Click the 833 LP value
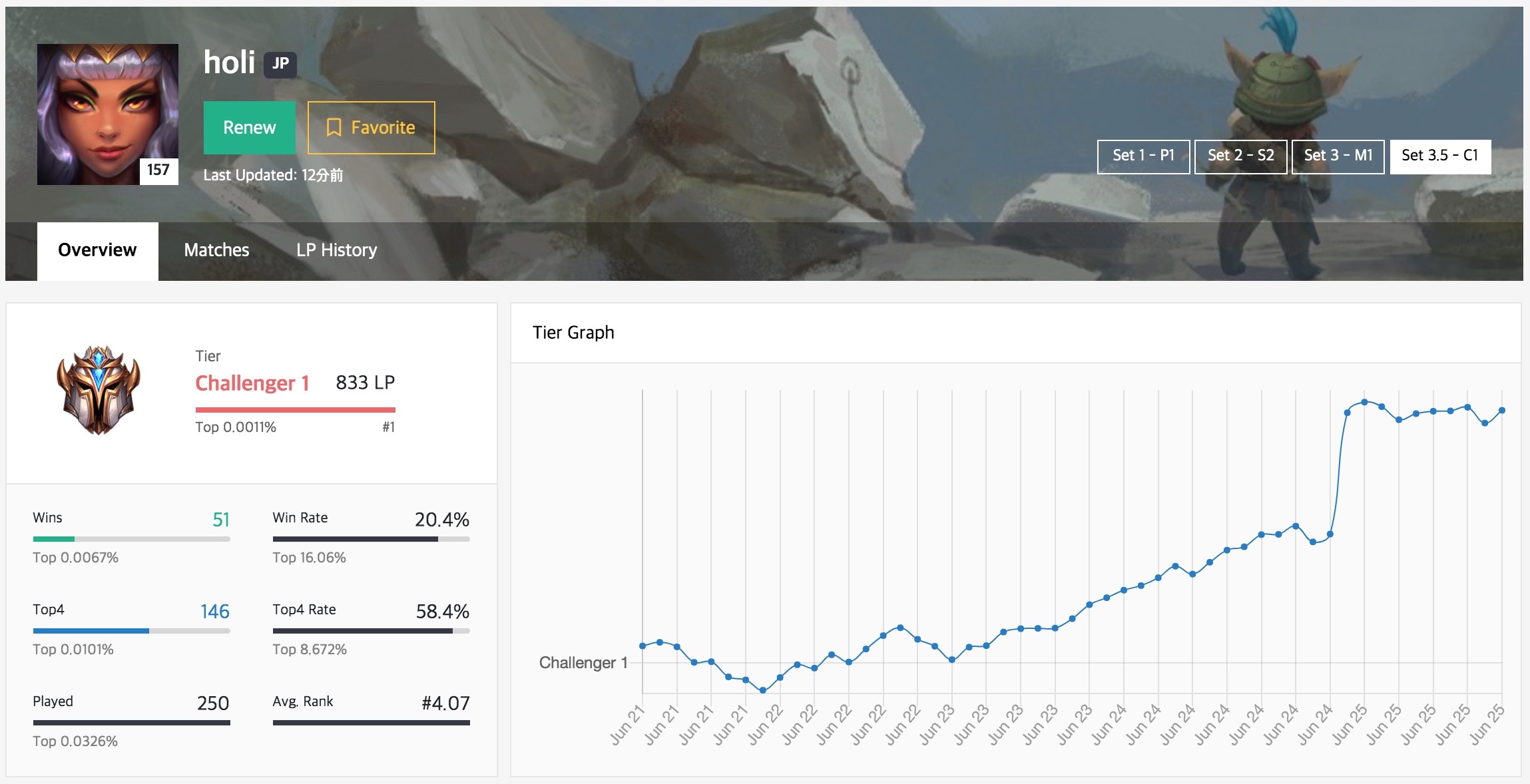The image size is (1530, 784). tap(365, 383)
